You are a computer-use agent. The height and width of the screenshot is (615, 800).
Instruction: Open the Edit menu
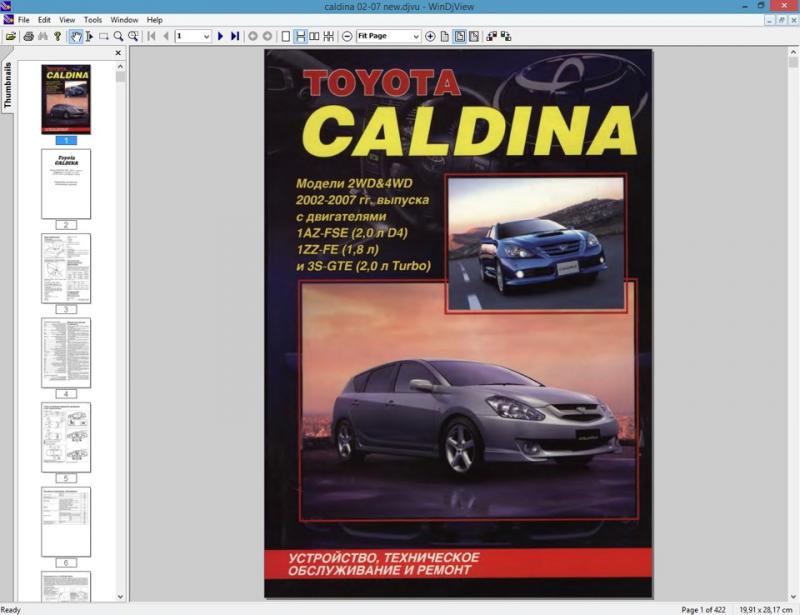click(44, 20)
